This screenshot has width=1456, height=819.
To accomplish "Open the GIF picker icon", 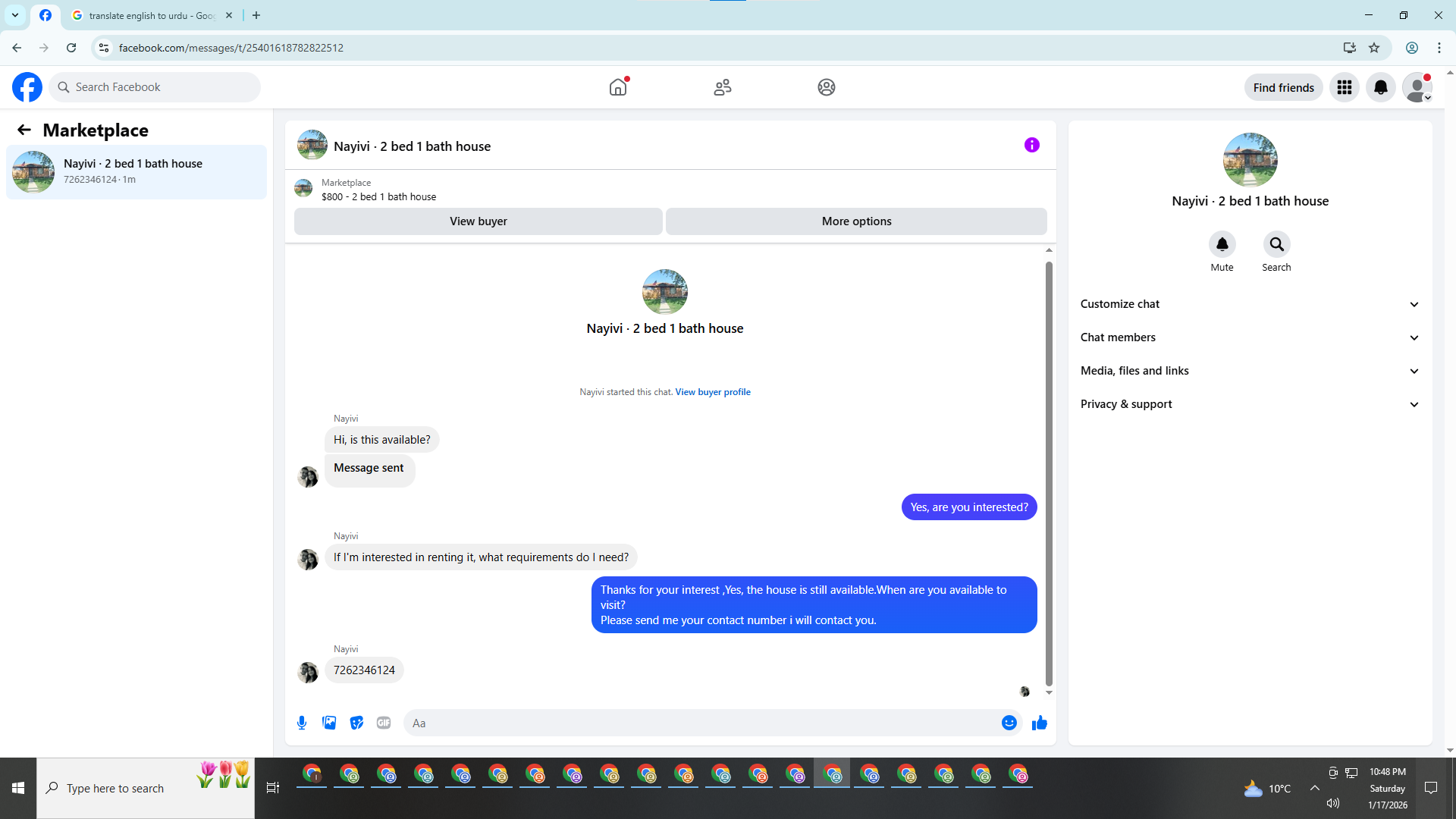I will point(384,723).
